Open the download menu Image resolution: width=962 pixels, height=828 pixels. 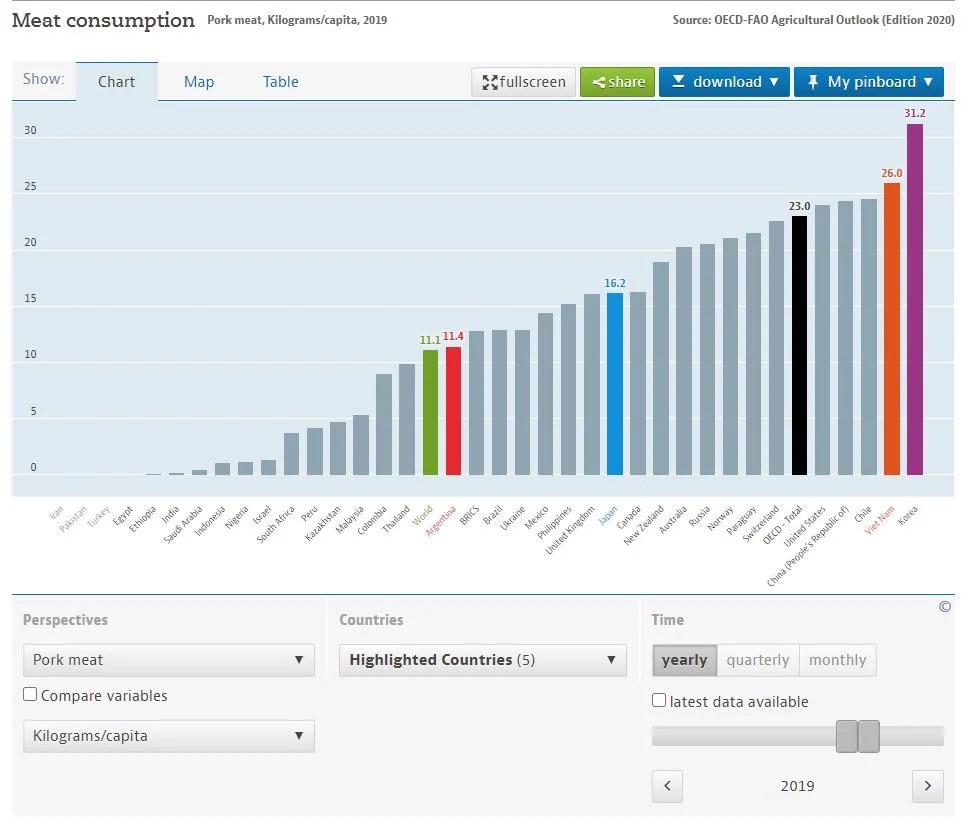coord(724,82)
